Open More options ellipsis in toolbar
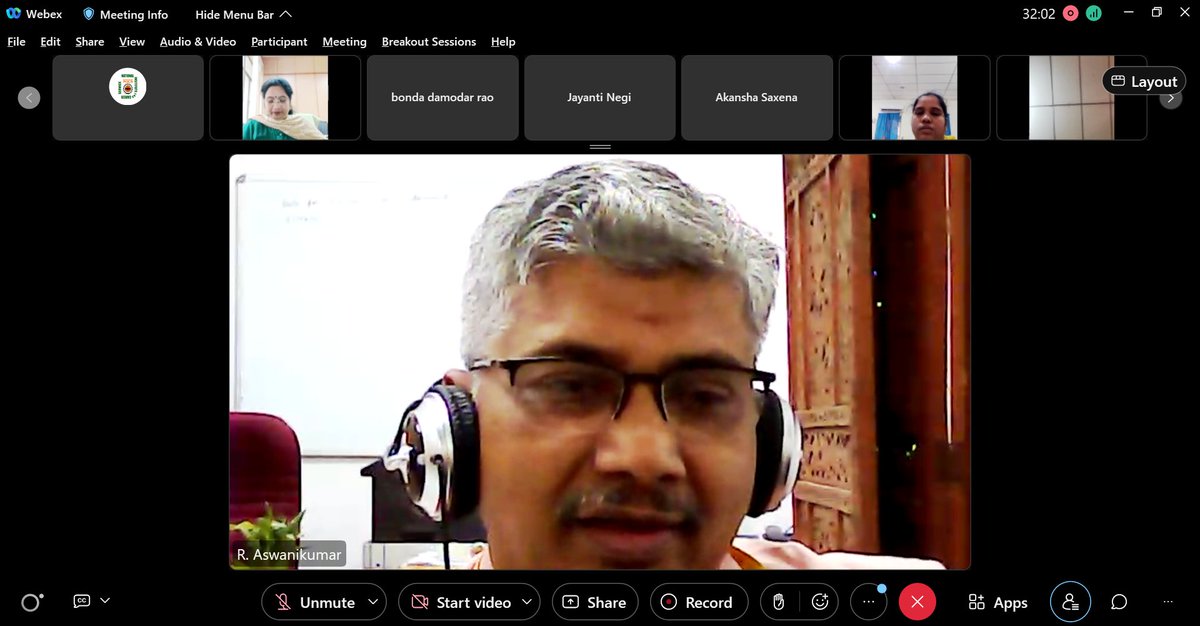The height and width of the screenshot is (626, 1200). click(868, 602)
